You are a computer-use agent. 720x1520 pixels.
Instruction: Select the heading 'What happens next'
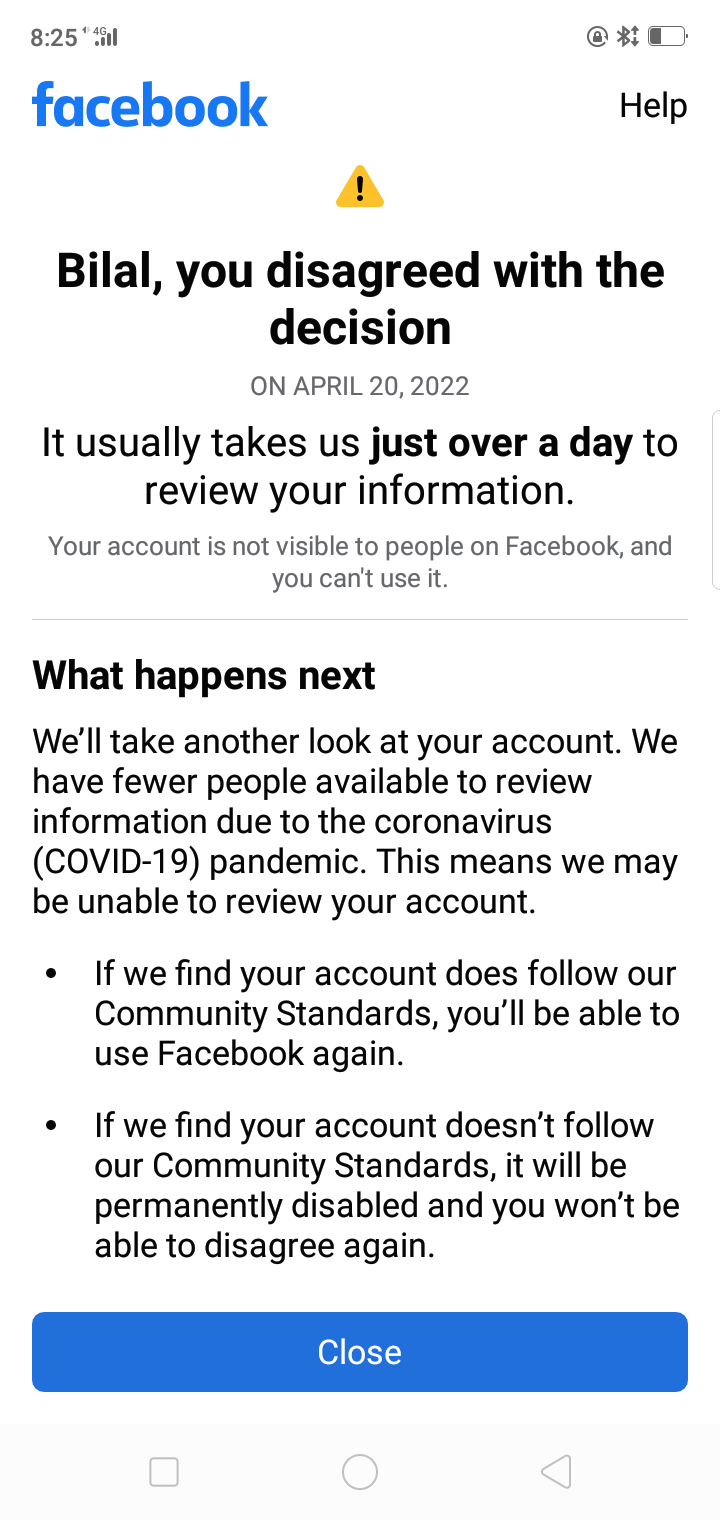(203, 675)
